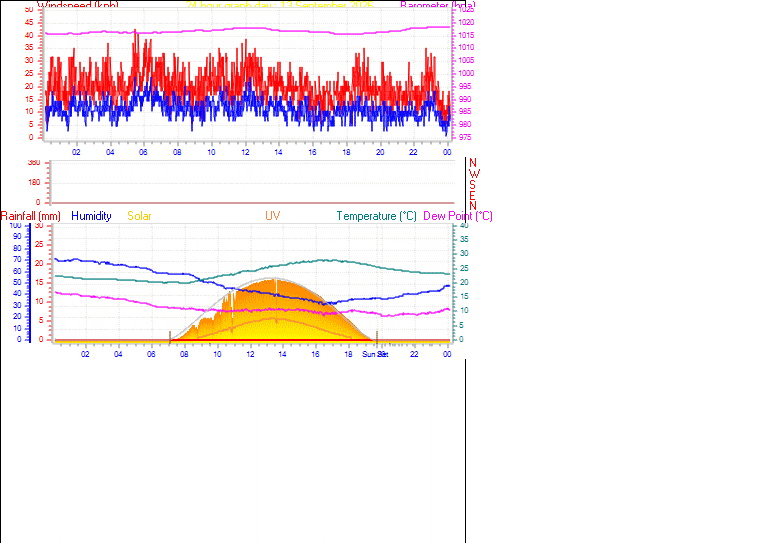Click 90 on the blue humidity axis

tap(17, 236)
